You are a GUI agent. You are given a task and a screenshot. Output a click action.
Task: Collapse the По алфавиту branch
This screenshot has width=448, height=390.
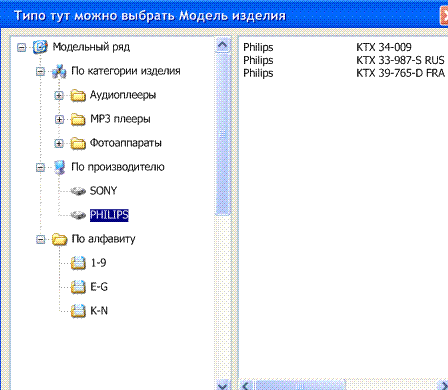pos(40,239)
